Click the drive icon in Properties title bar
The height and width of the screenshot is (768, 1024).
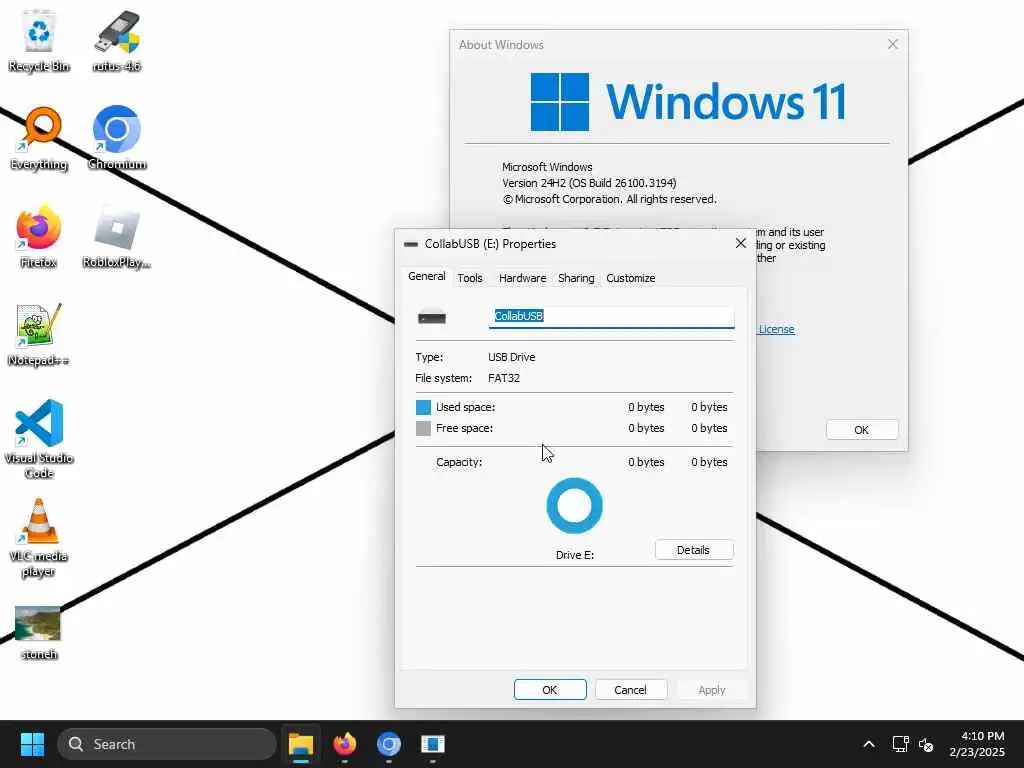point(411,244)
